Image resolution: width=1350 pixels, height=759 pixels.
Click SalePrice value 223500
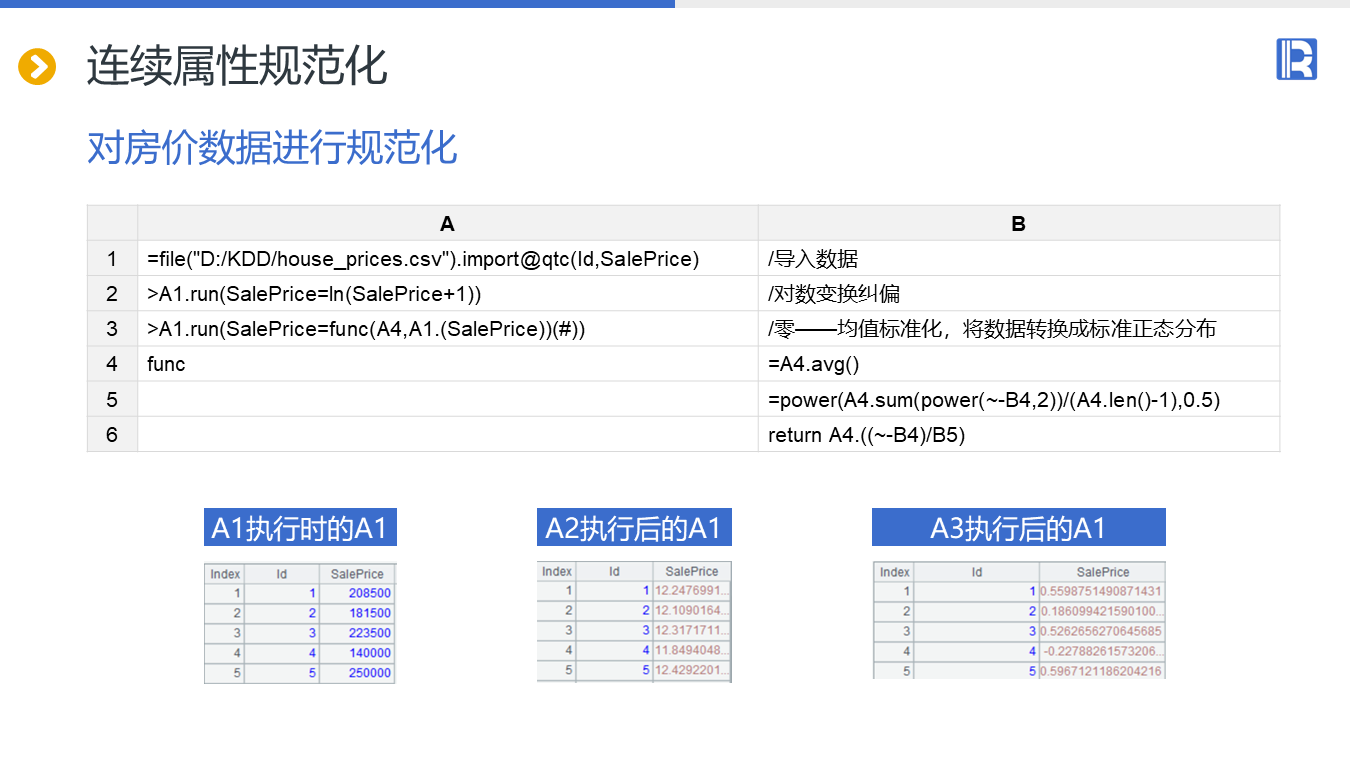pyautogui.click(x=357, y=633)
